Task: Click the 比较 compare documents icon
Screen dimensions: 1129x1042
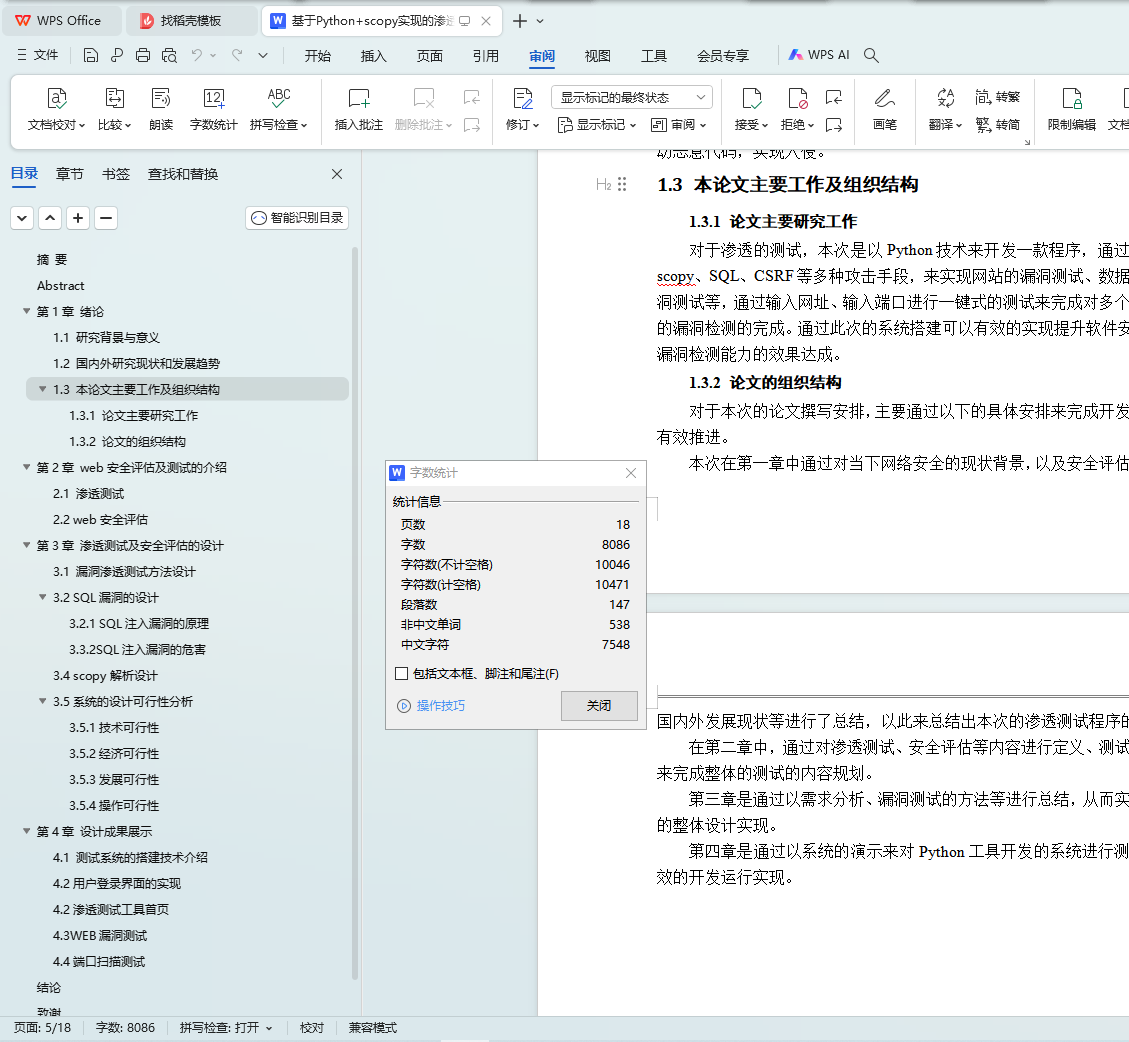Action: (114, 109)
